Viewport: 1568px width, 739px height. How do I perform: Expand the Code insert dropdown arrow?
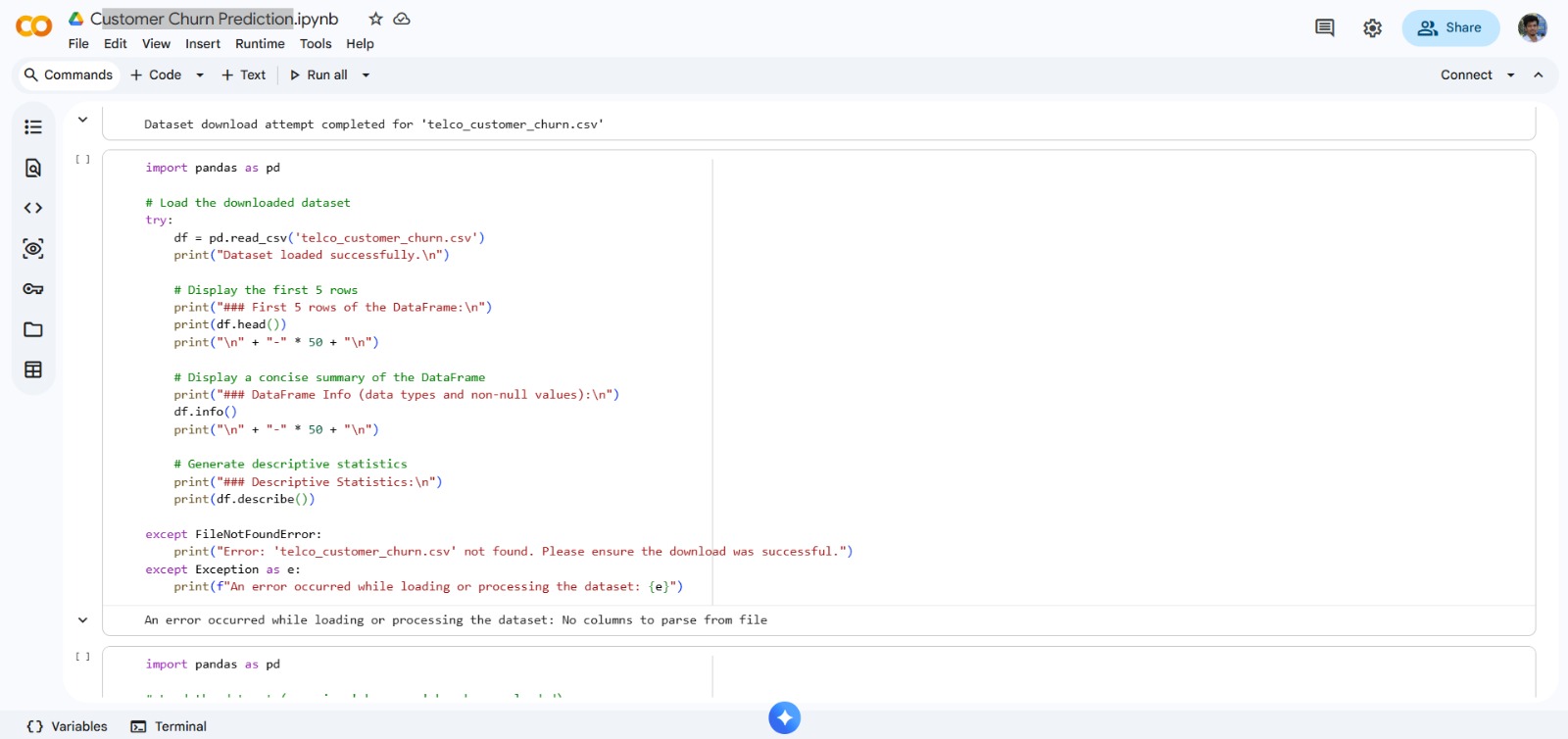tap(200, 75)
